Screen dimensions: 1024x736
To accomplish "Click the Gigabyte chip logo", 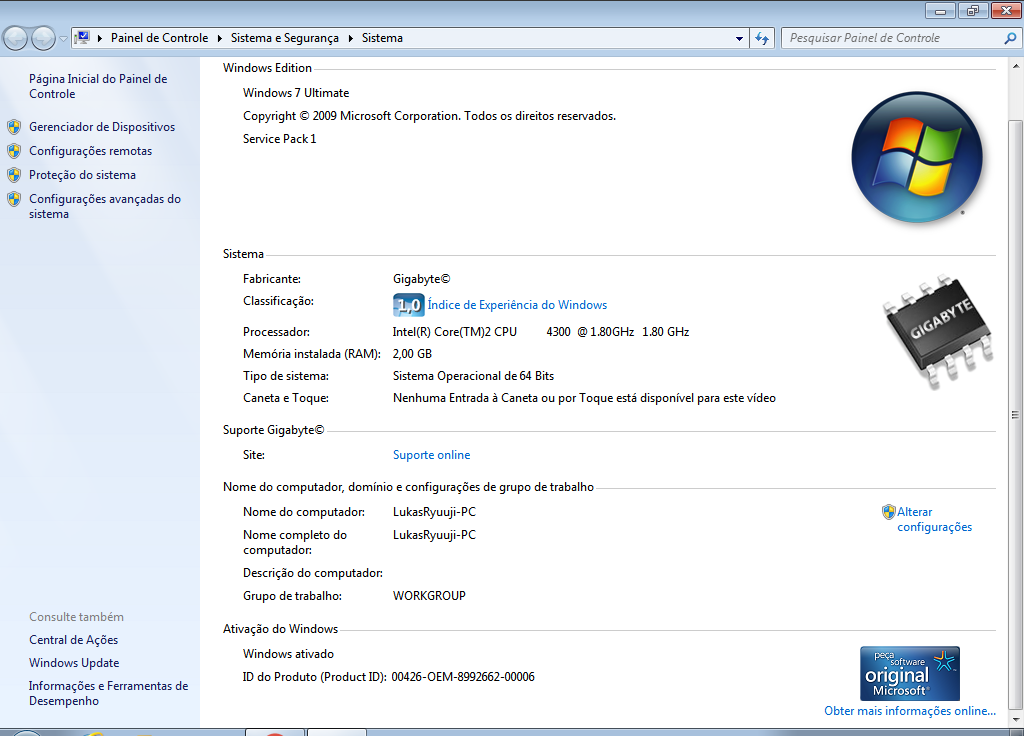I will coord(938,332).
